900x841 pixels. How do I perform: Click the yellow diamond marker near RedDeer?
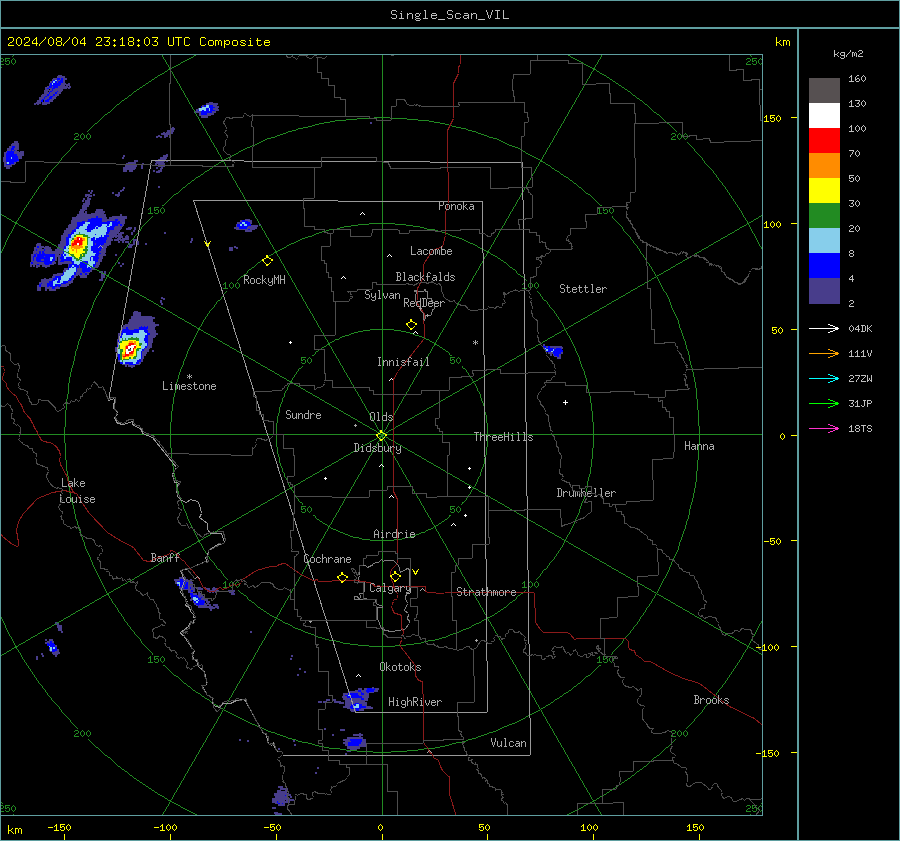click(x=411, y=325)
